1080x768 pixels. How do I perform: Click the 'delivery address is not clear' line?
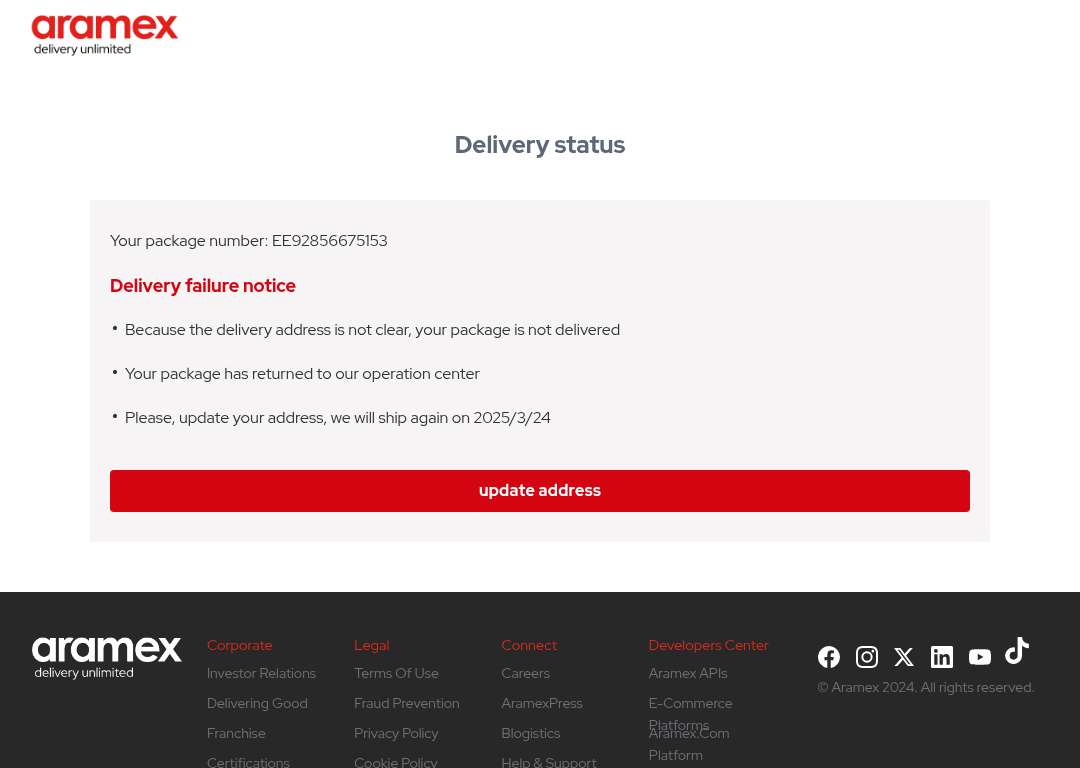372,330
